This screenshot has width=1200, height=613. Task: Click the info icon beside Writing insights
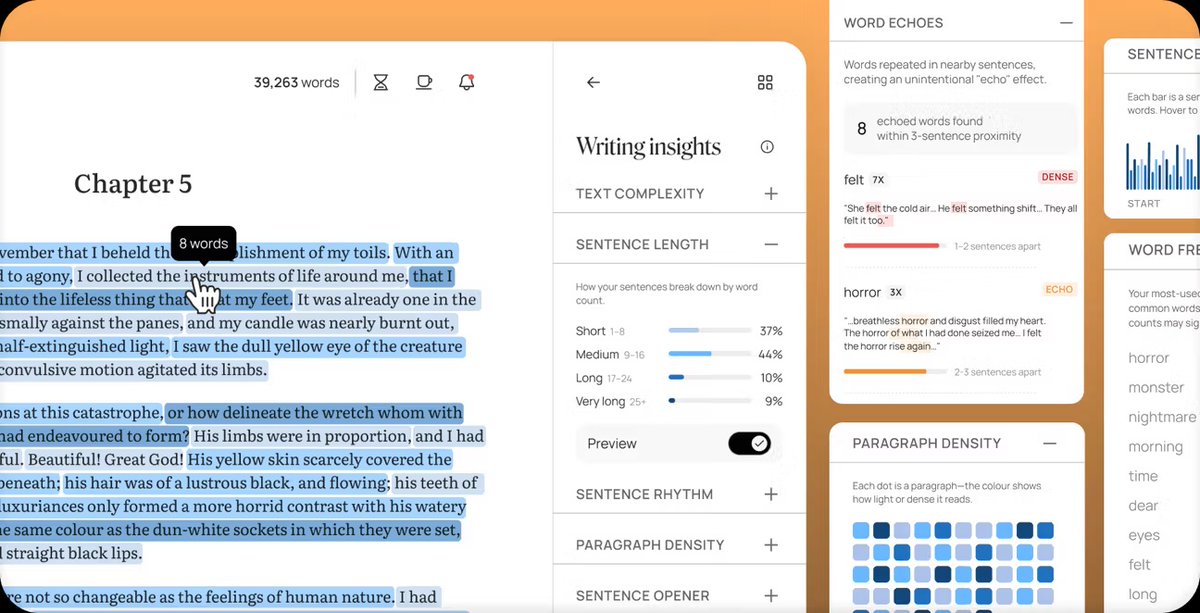coord(767,147)
